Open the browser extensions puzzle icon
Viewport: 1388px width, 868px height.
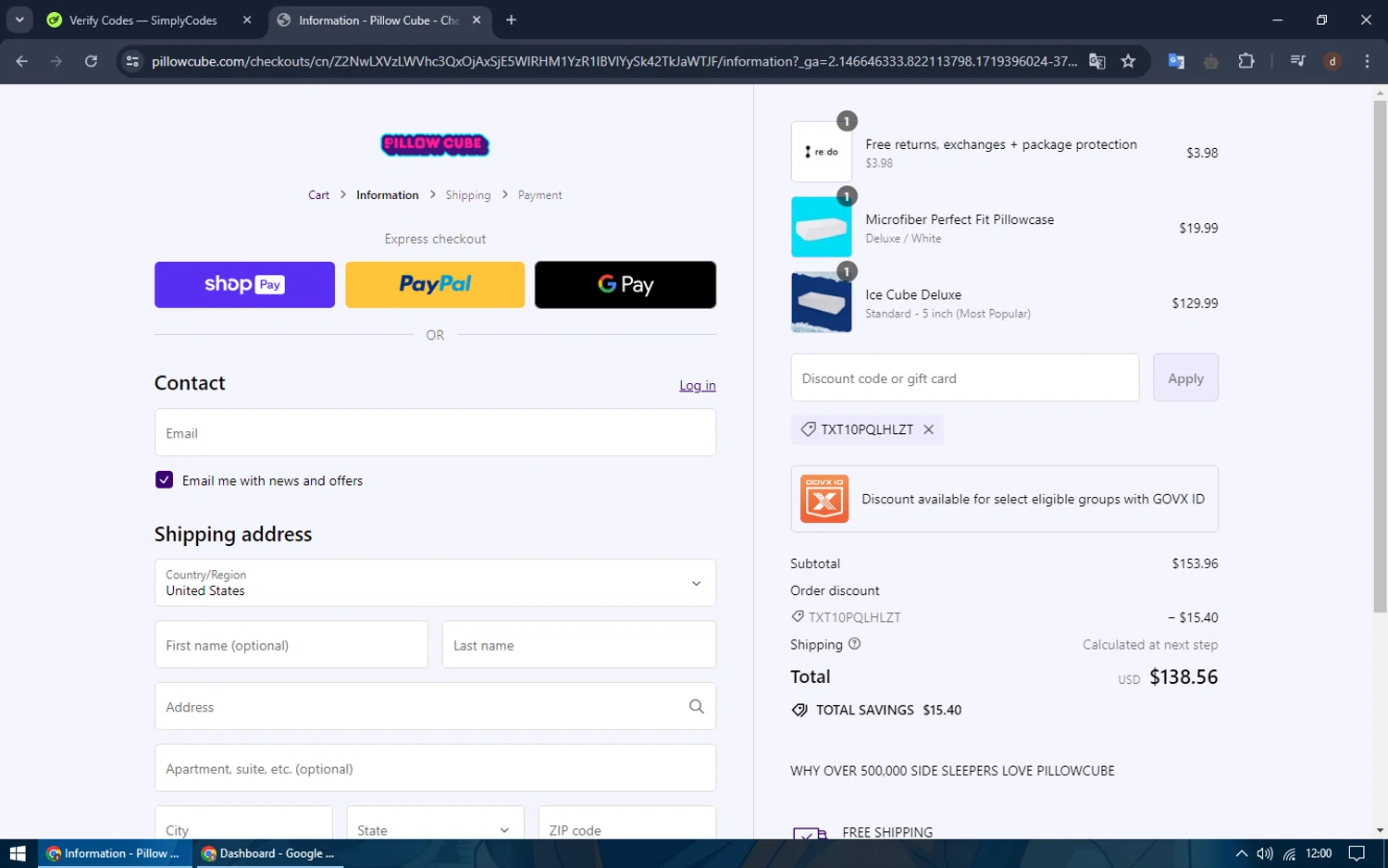click(1246, 61)
